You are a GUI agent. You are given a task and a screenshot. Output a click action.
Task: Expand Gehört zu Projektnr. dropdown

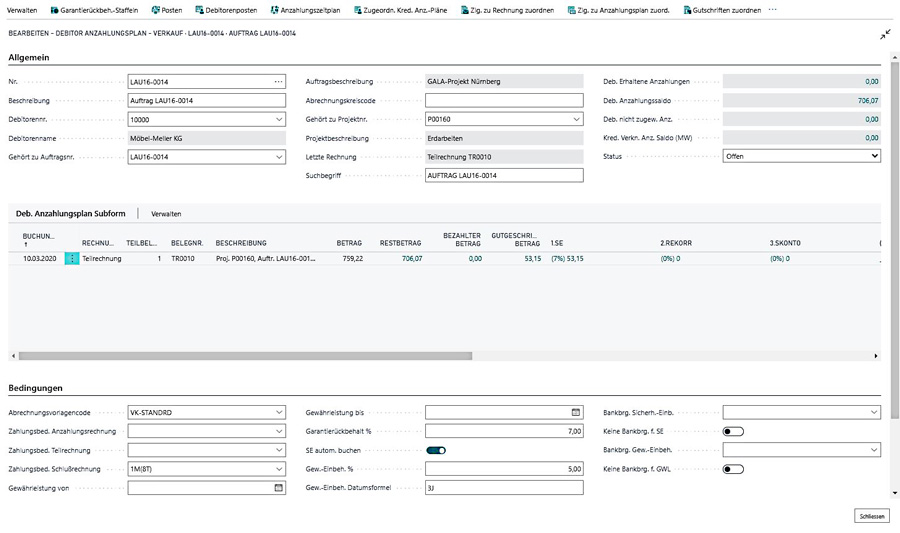(576, 119)
